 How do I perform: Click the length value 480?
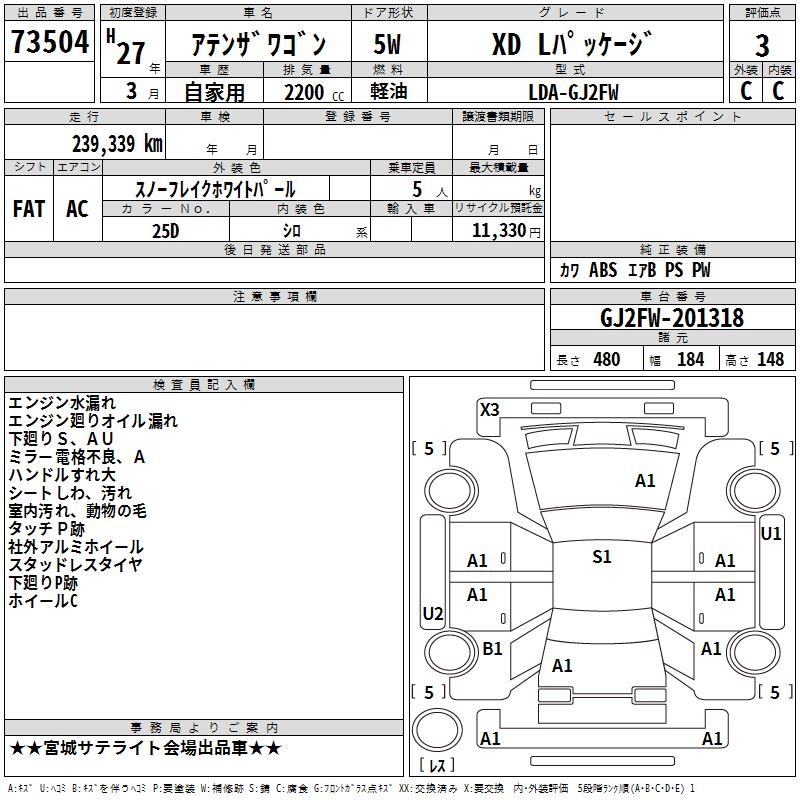point(607,360)
